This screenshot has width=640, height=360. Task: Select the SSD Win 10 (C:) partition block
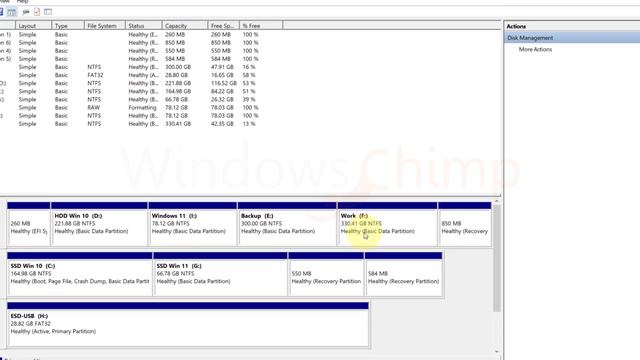(80, 274)
